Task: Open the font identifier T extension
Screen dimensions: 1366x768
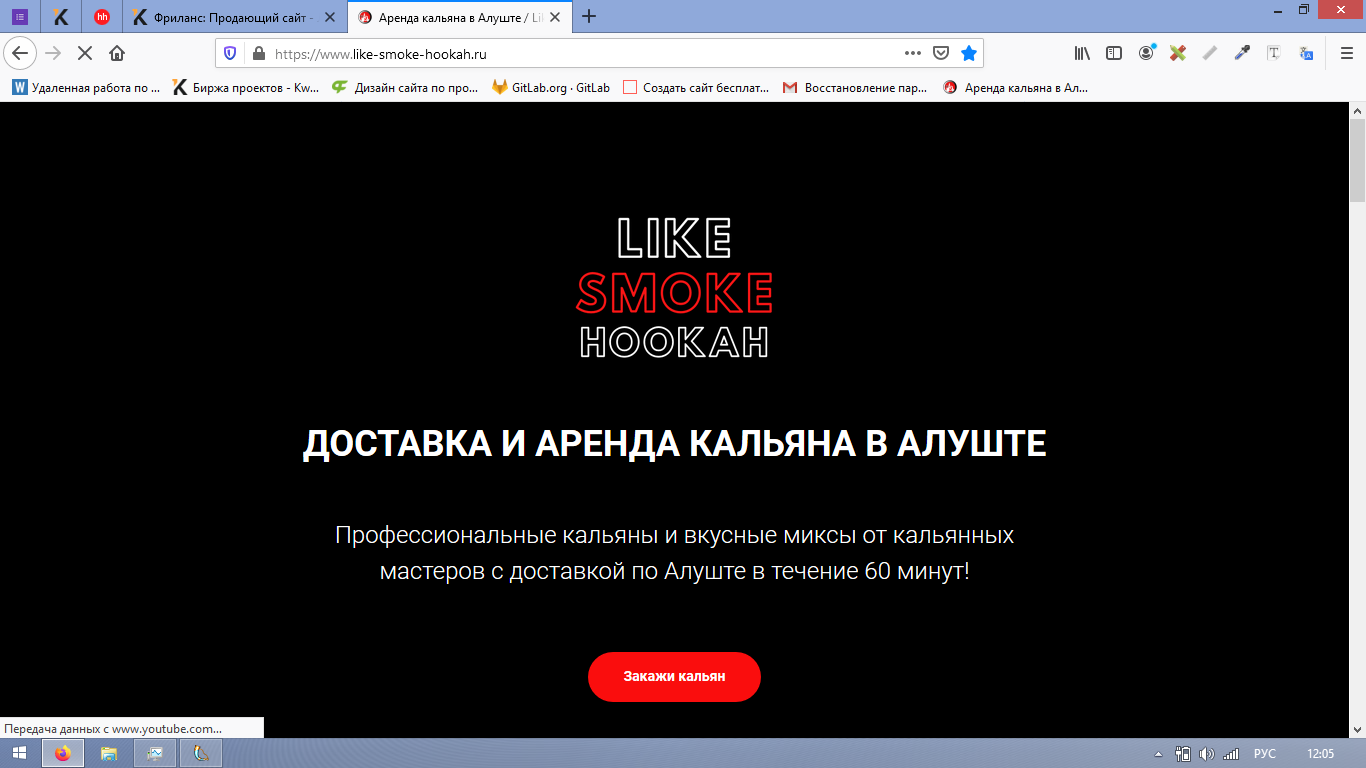Action: coord(1274,53)
